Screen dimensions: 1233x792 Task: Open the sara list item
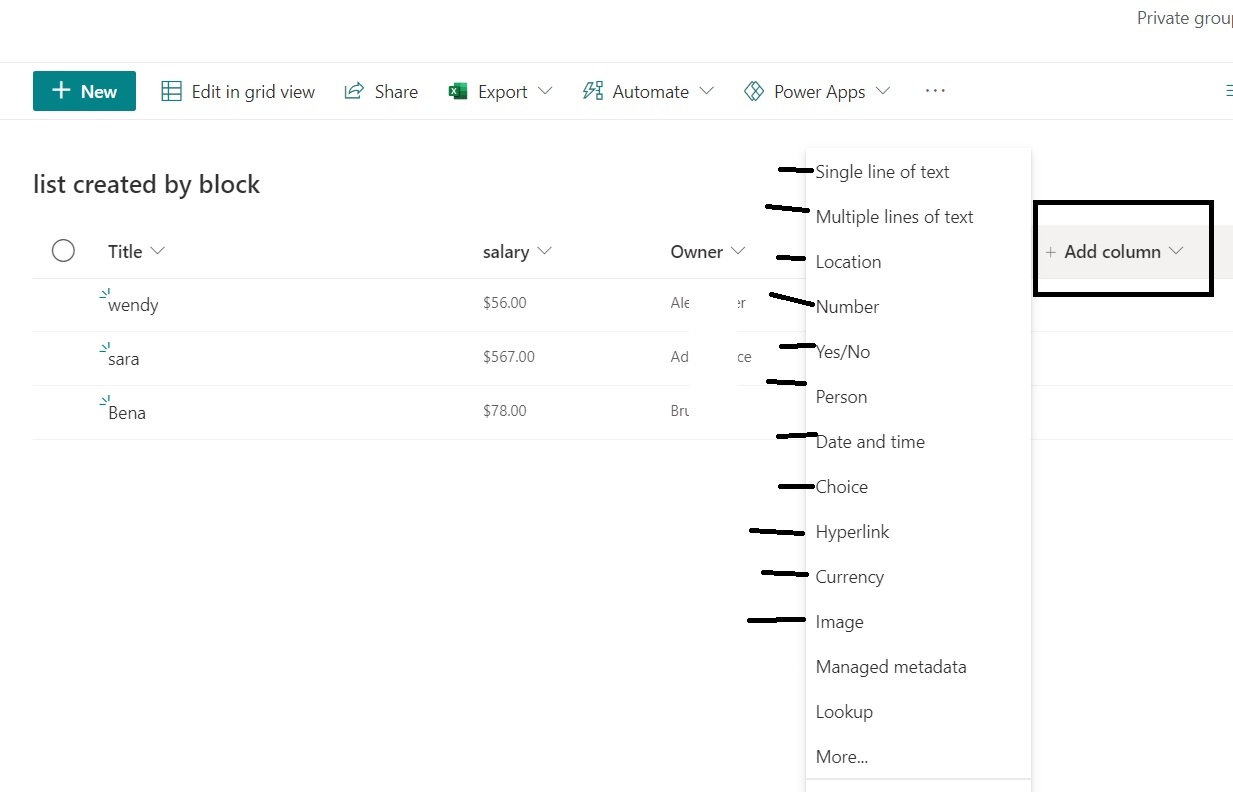[123, 359]
